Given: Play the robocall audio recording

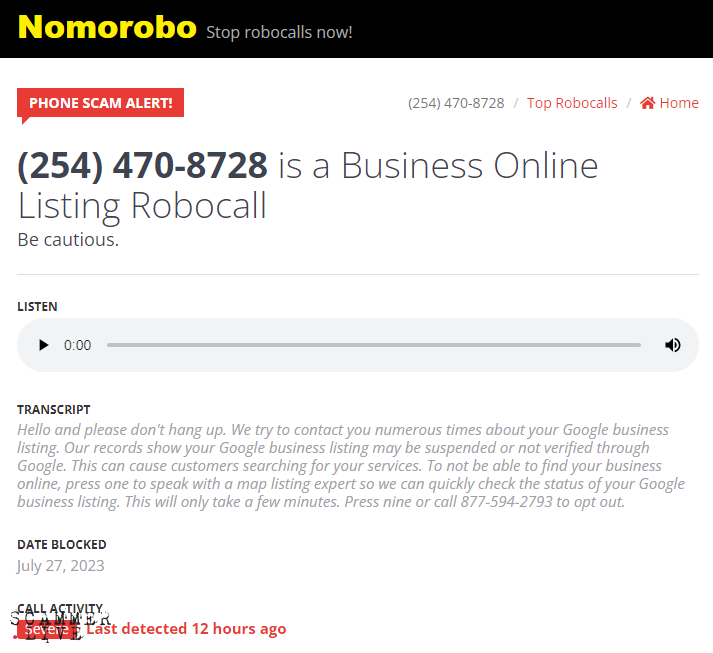Looking at the screenshot, I should [44, 345].
